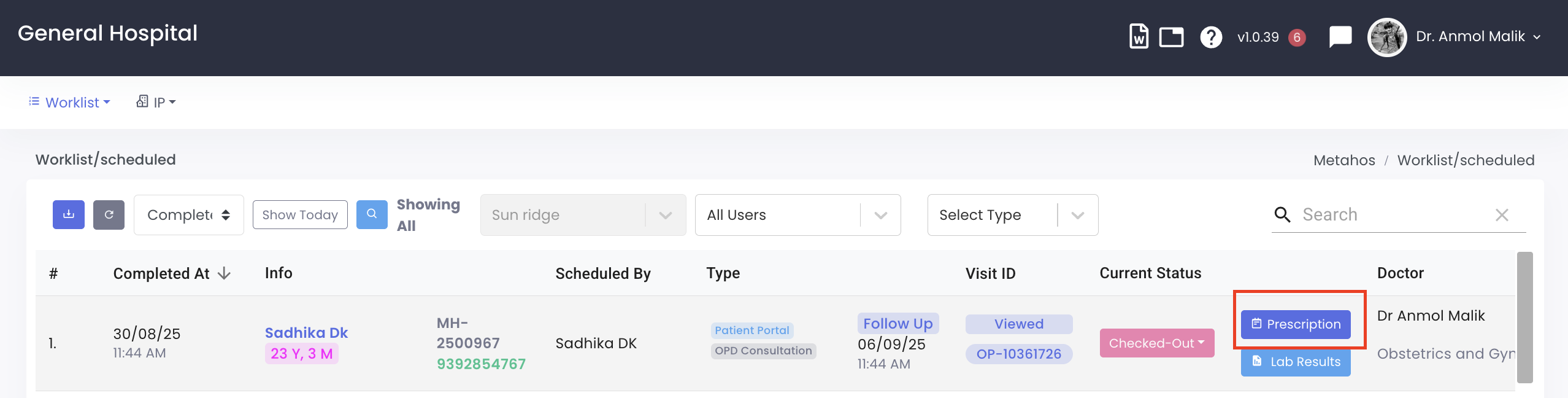Click the Show Today button
The width and height of the screenshot is (1568, 398).
pos(300,215)
